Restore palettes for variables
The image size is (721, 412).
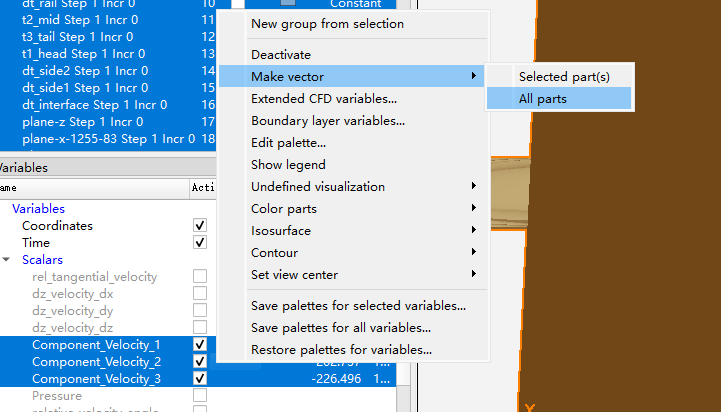341,350
